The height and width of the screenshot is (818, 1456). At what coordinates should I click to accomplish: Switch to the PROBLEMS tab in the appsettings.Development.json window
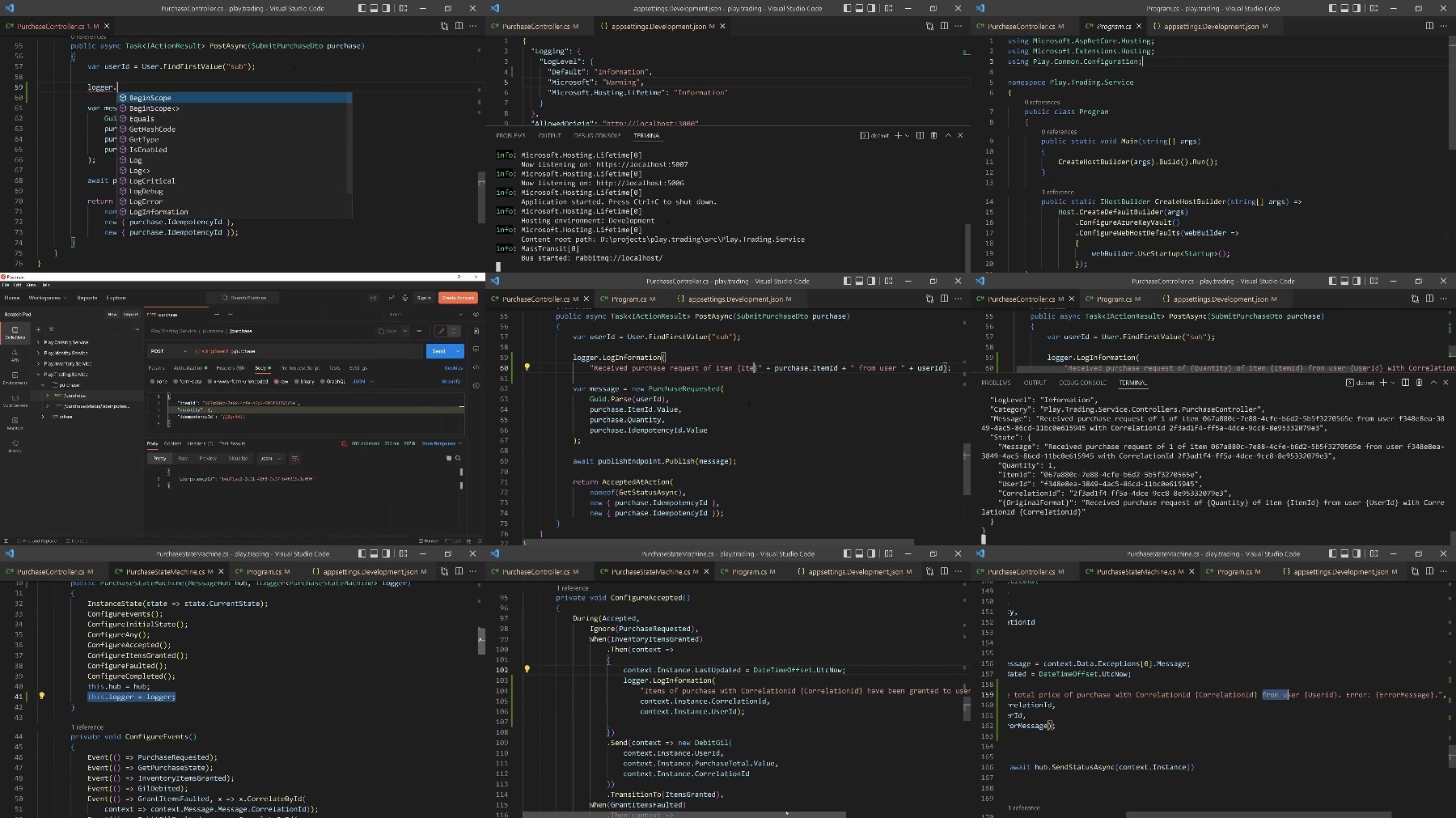pos(510,135)
